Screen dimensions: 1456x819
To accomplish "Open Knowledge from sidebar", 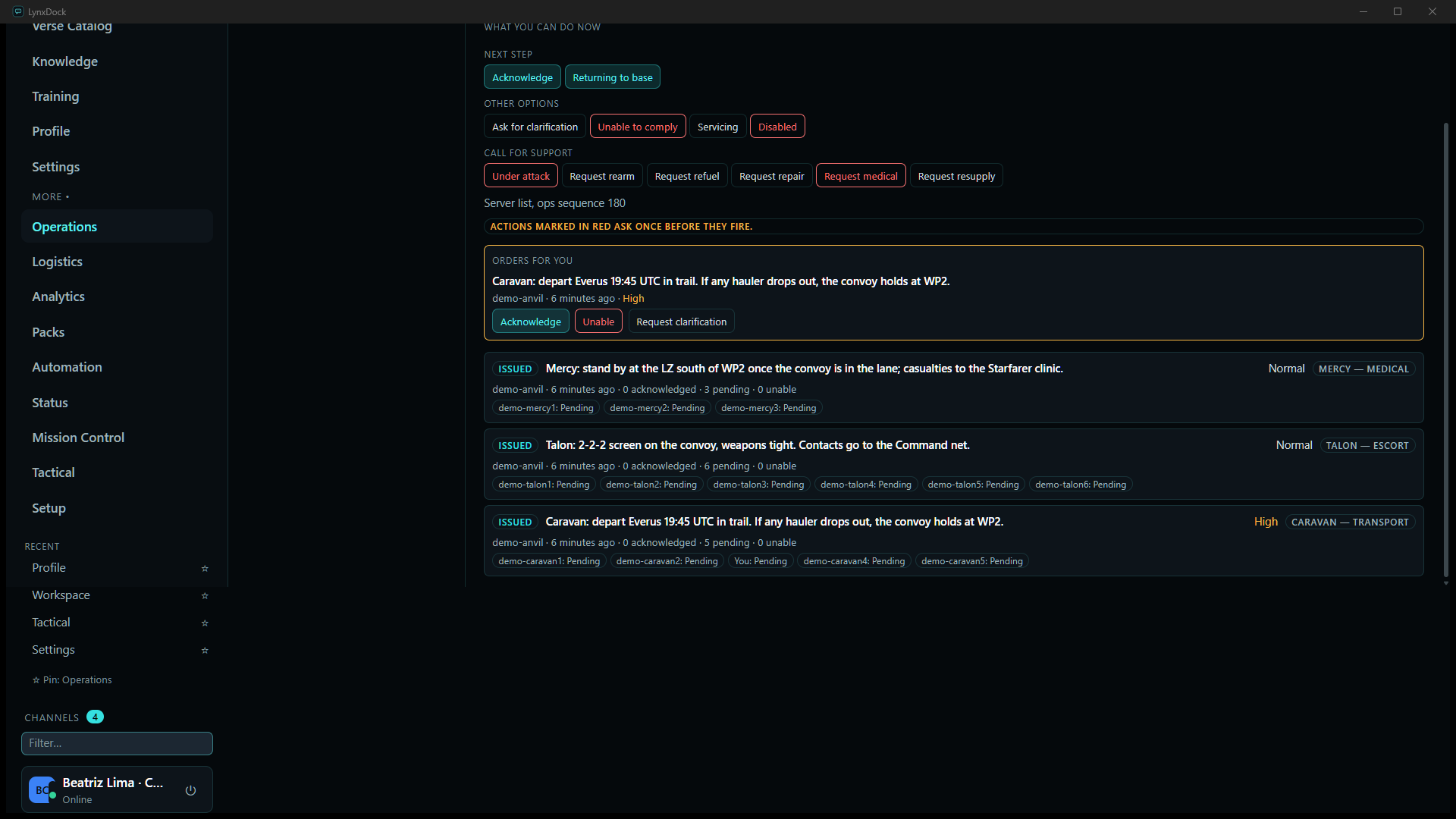I will click(x=117, y=61).
